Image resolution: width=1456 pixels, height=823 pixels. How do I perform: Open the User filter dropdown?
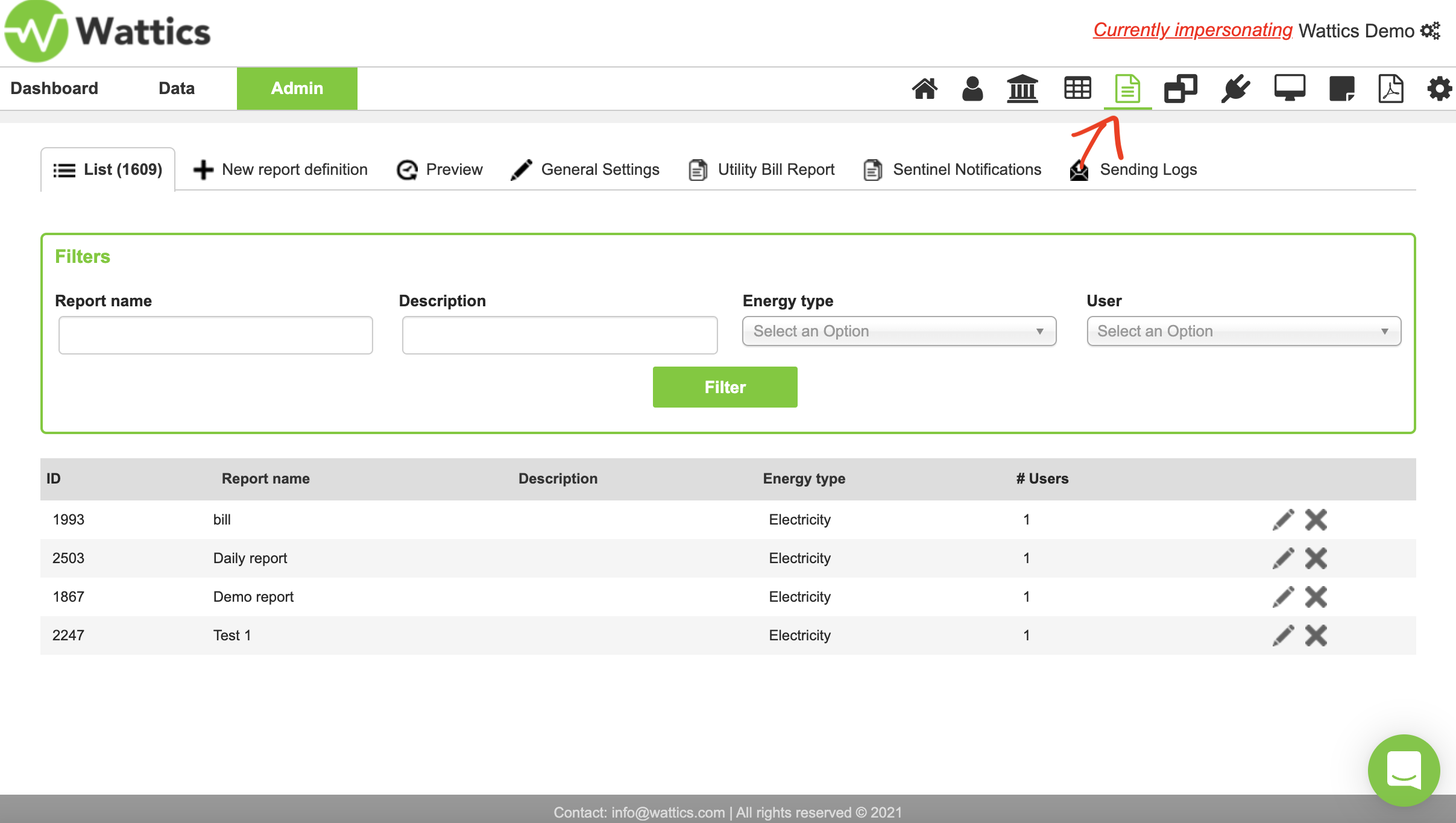(1243, 331)
